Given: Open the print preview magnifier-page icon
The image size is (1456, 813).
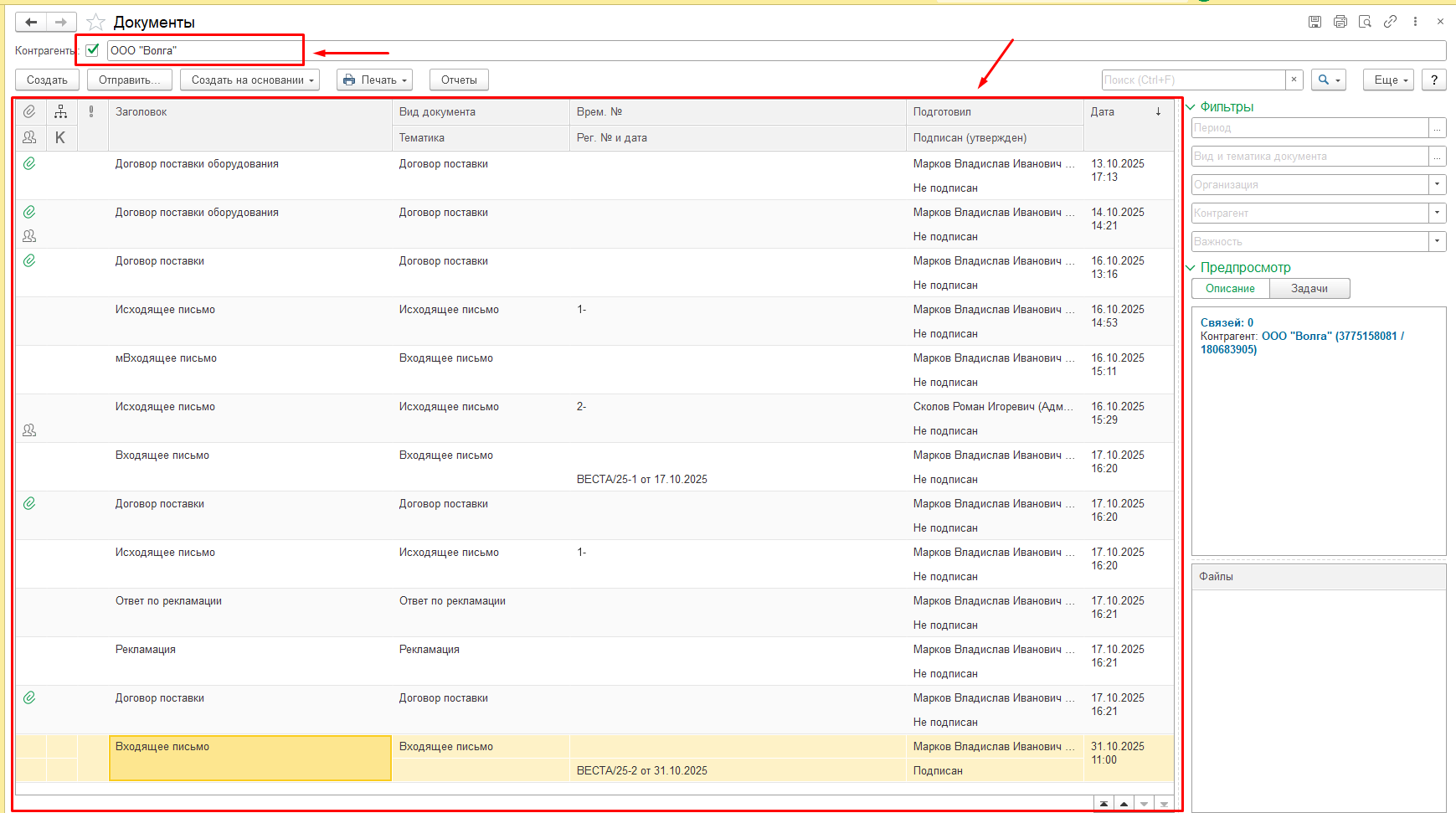Looking at the screenshot, I should point(1365,22).
